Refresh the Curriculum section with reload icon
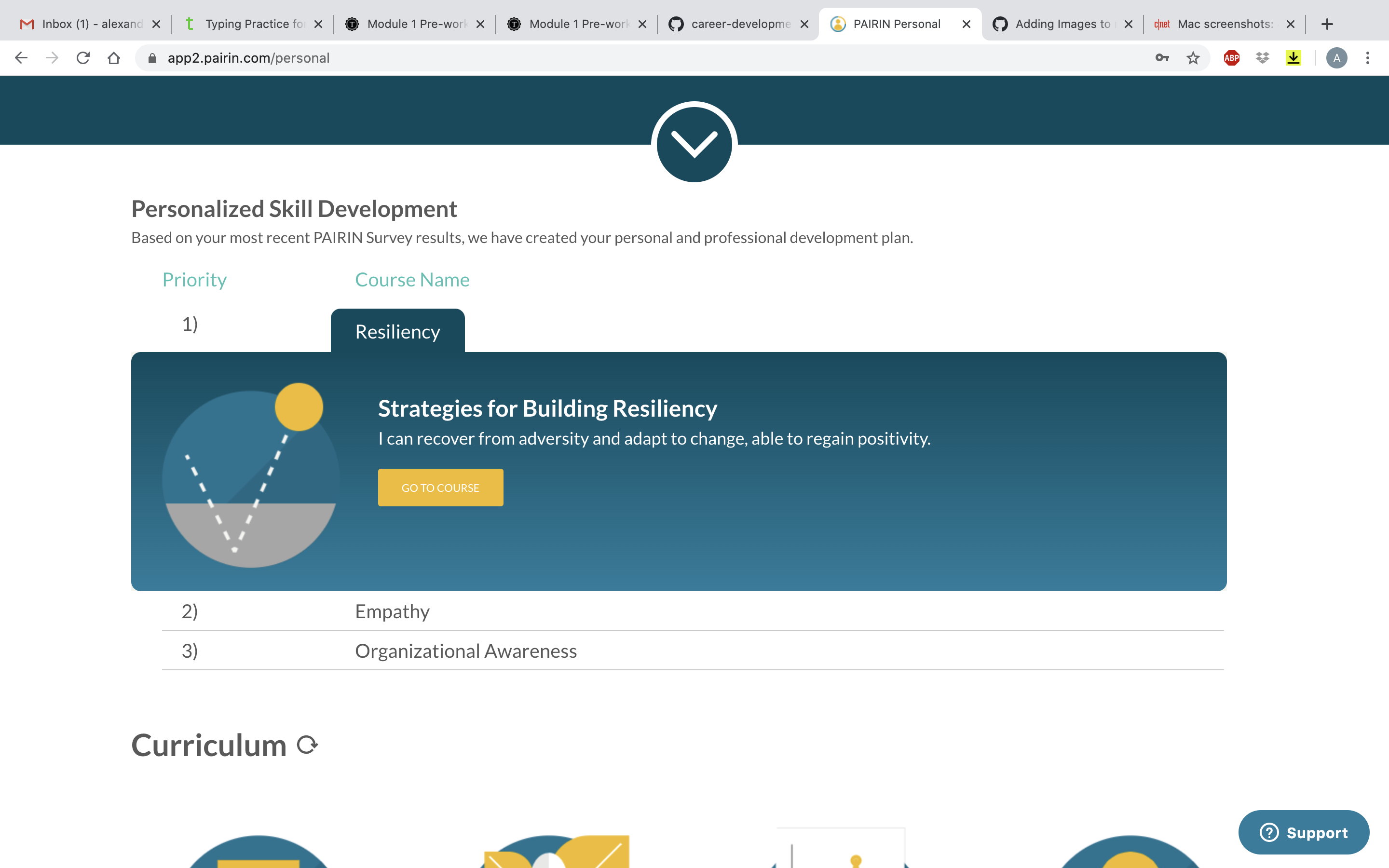 [x=307, y=745]
